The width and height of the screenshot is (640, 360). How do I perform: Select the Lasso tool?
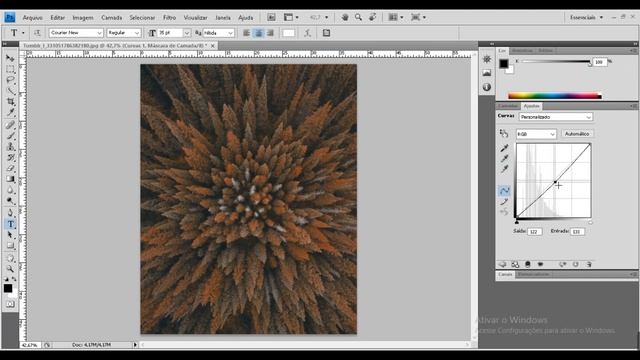10,80
